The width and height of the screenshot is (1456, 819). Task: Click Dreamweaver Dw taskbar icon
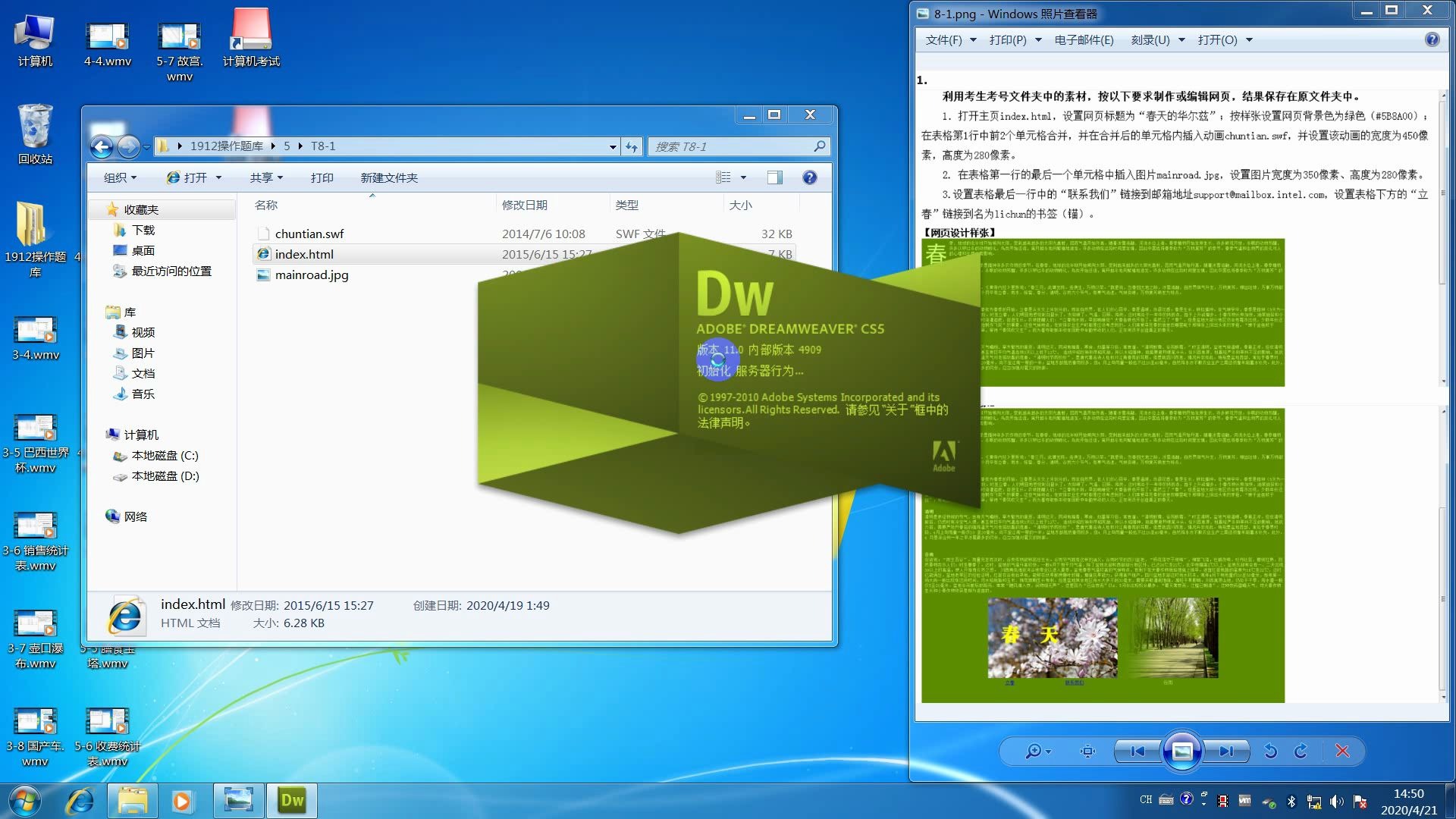pyautogui.click(x=292, y=801)
